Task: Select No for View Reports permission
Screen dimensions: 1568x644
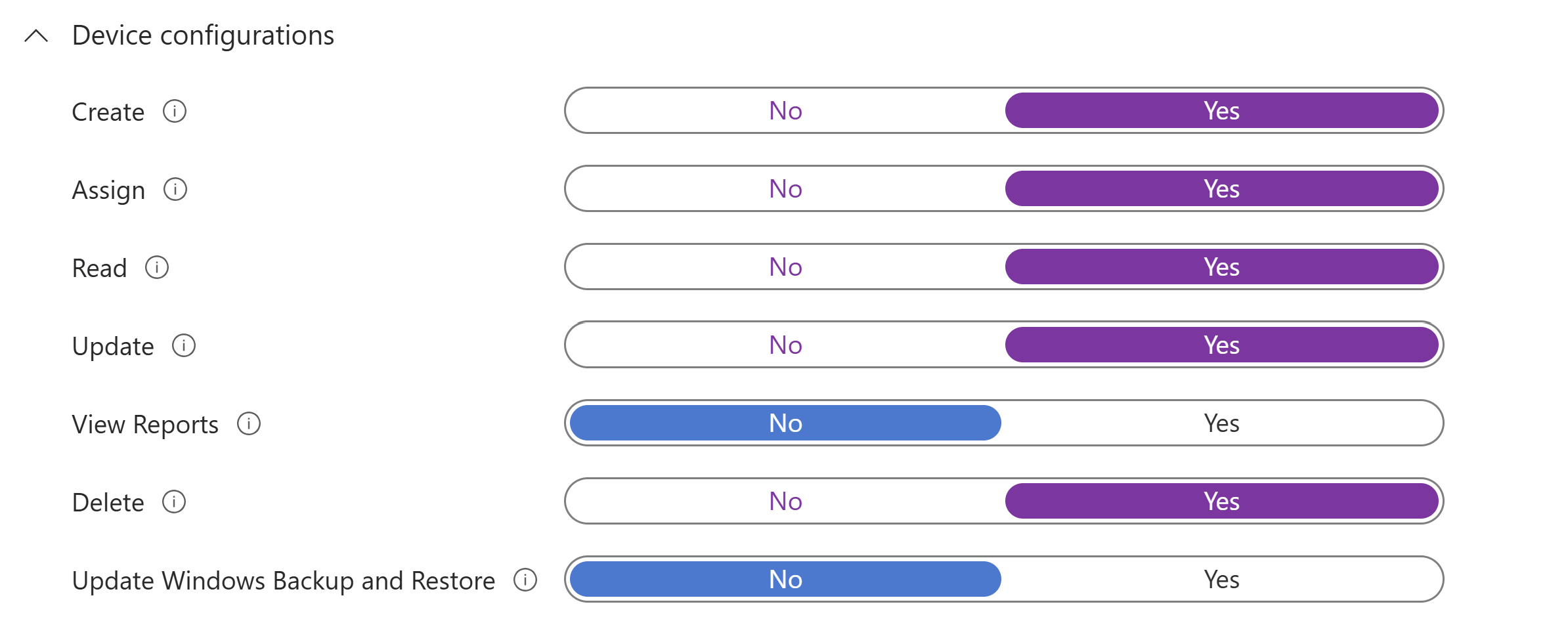Action: [785, 423]
